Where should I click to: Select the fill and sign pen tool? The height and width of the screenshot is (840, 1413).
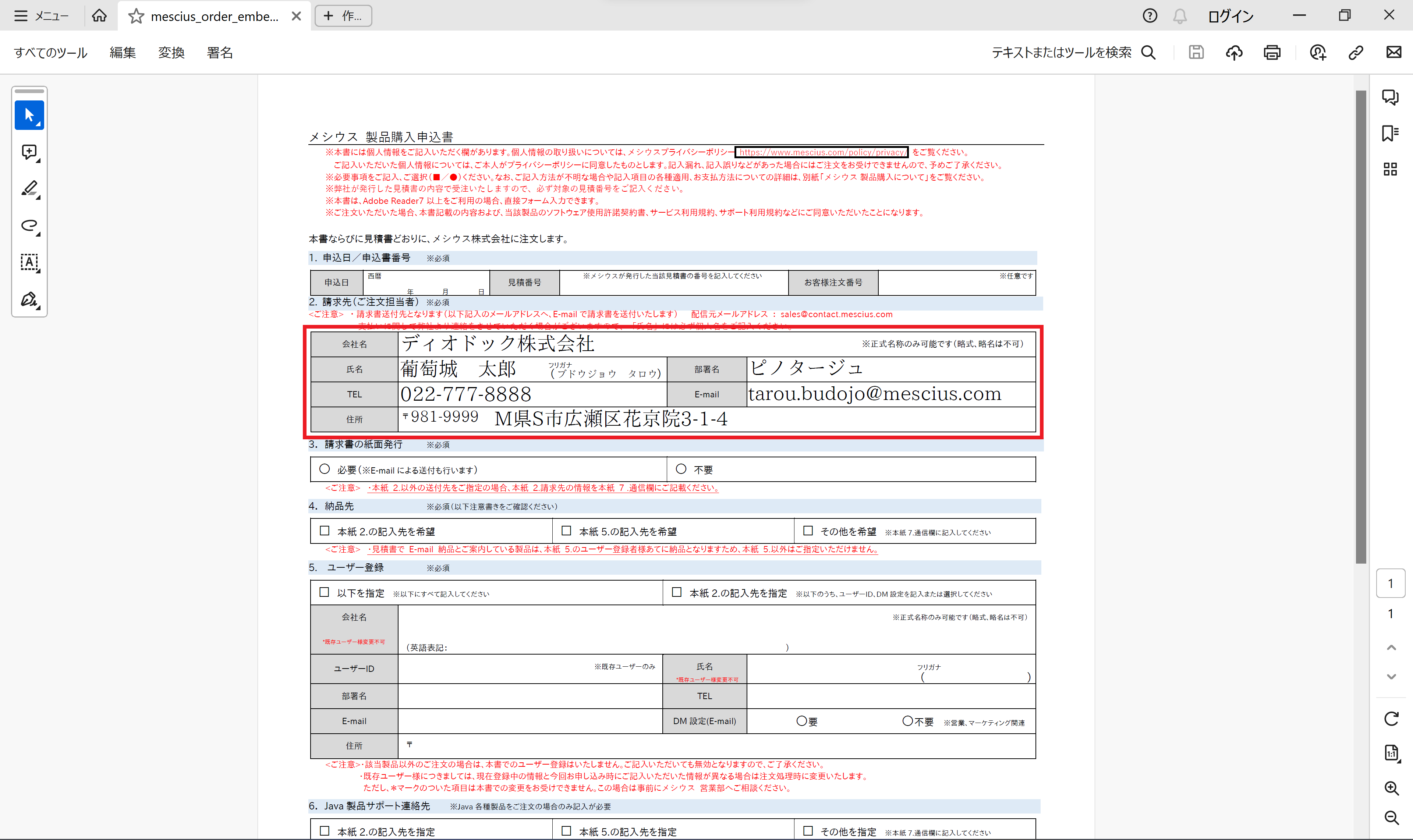pyautogui.click(x=29, y=300)
